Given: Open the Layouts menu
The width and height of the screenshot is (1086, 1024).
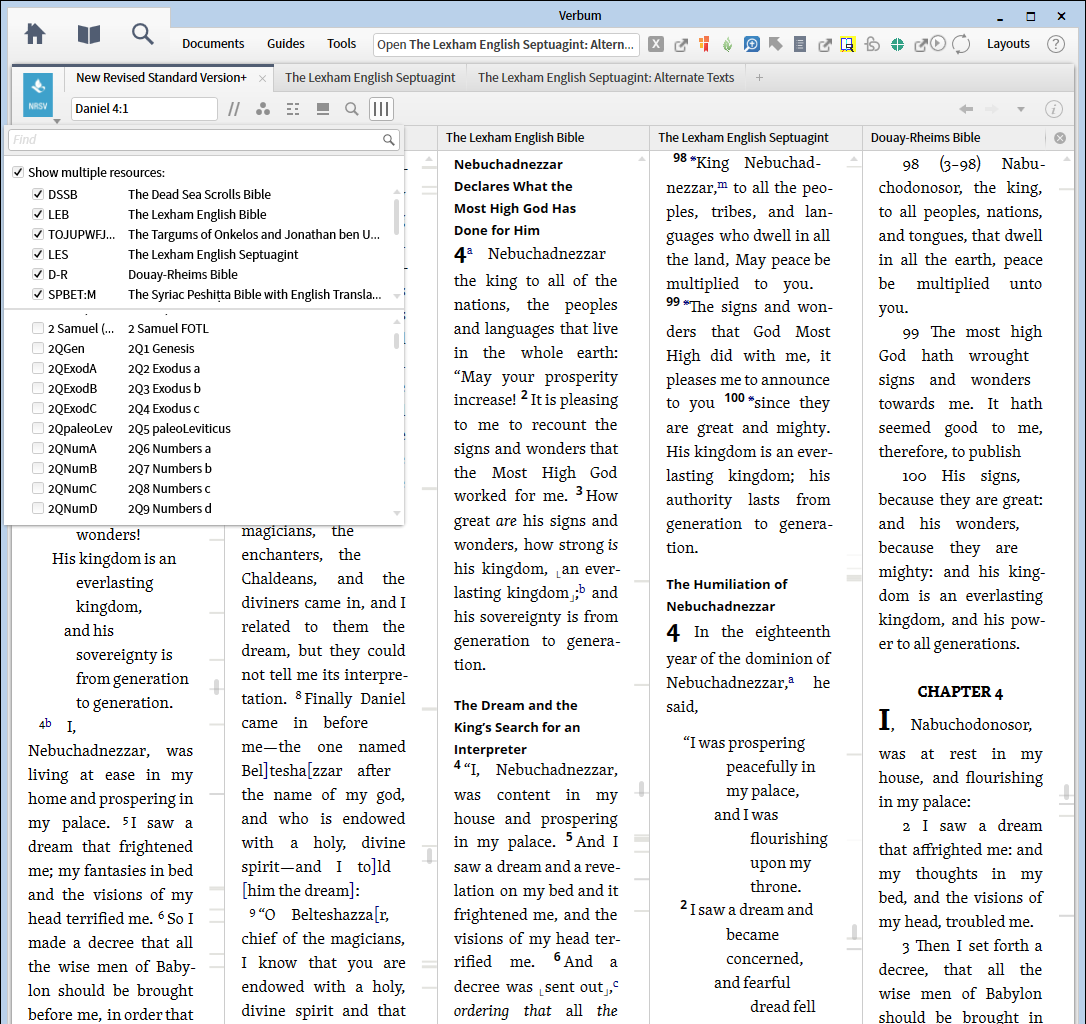Looking at the screenshot, I should point(1008,44).
